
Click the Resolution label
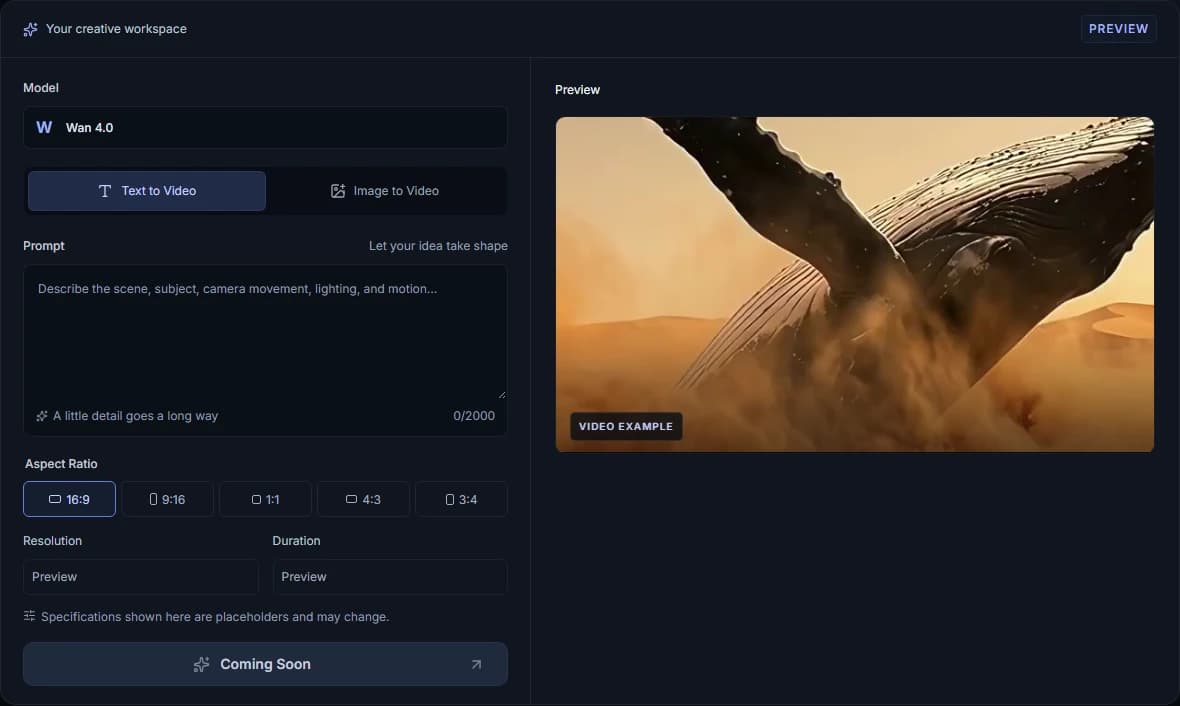[53, 540]
